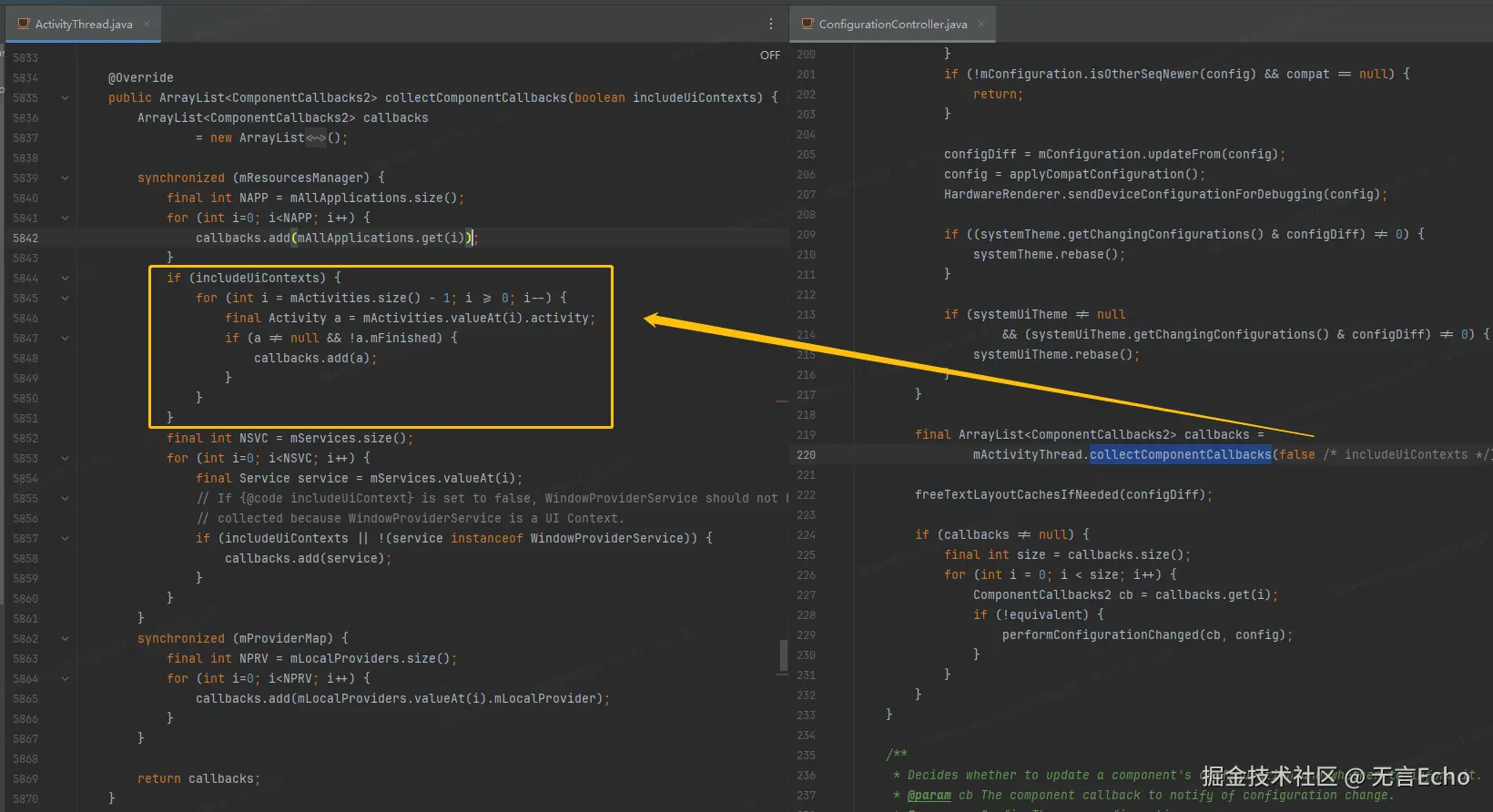Click the left editor vertical scrollbar thumb
1493x812 pixels.
(783, 655)
